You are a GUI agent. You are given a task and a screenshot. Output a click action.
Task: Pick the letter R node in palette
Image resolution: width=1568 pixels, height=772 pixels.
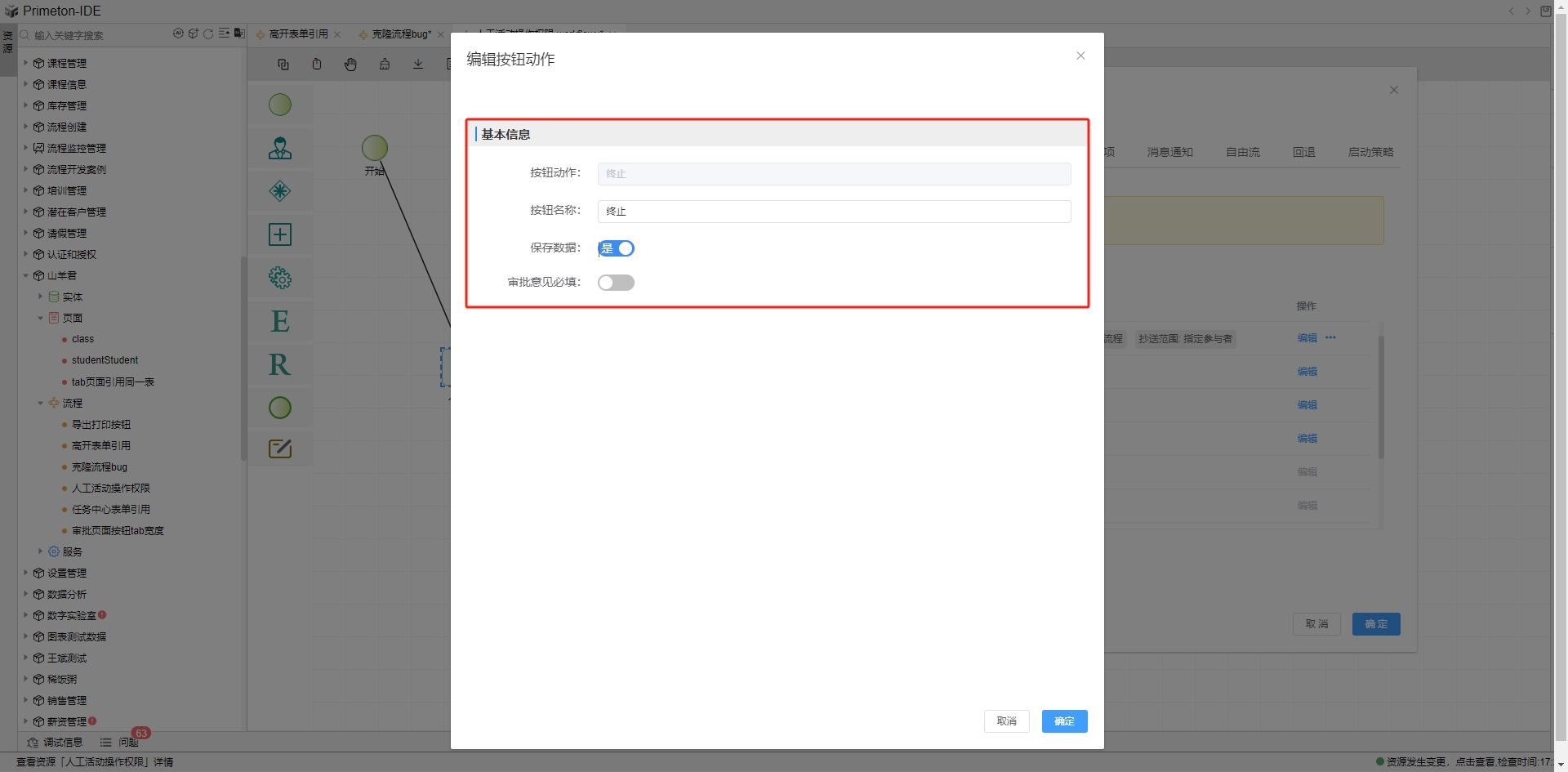280,364
